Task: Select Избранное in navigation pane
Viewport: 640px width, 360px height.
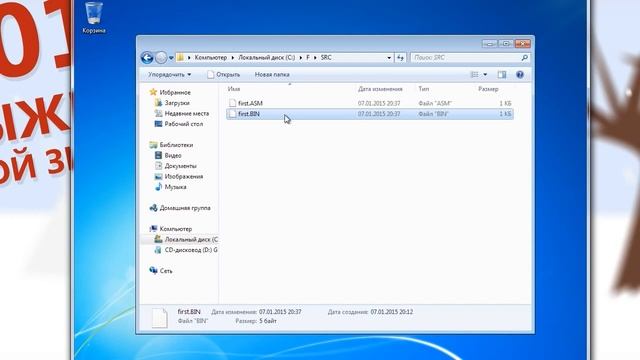Action: point(175,93)
